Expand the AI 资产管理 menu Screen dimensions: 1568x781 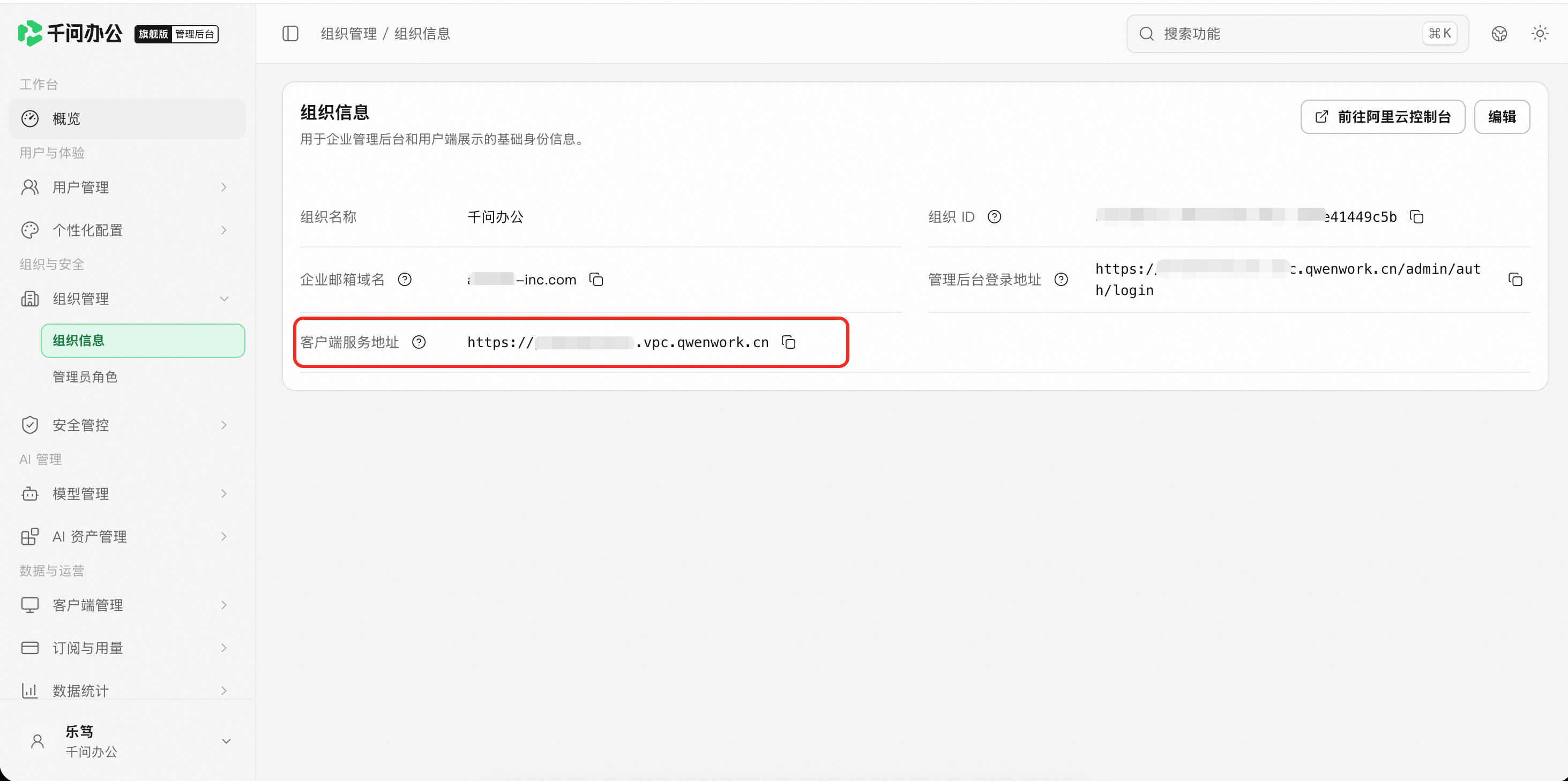[x=126, y=537]
